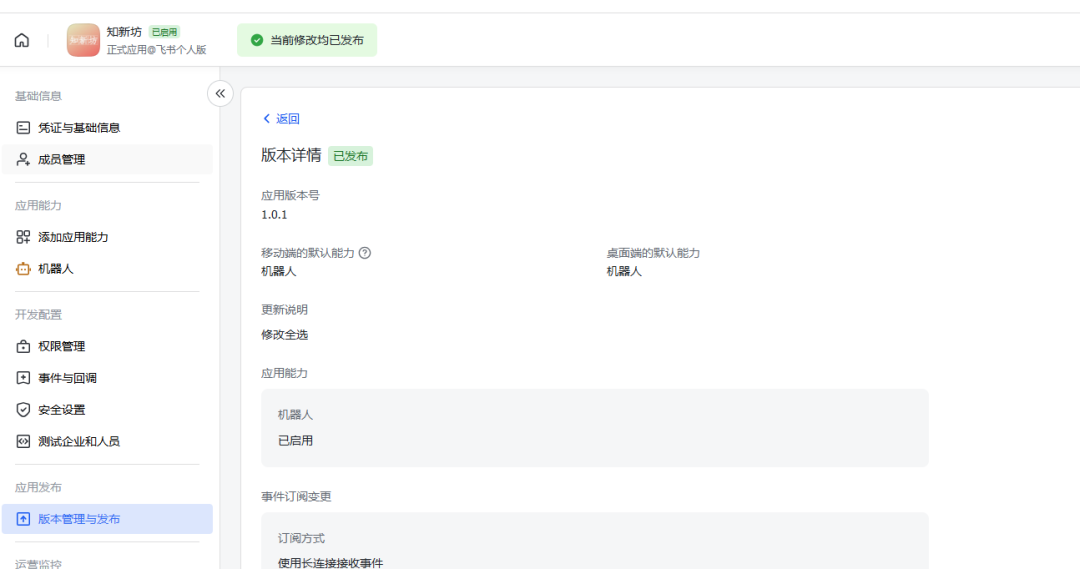Click the home icon in top bar
This screenshot has height=569, width=1080.
click(x=22, y=41)
